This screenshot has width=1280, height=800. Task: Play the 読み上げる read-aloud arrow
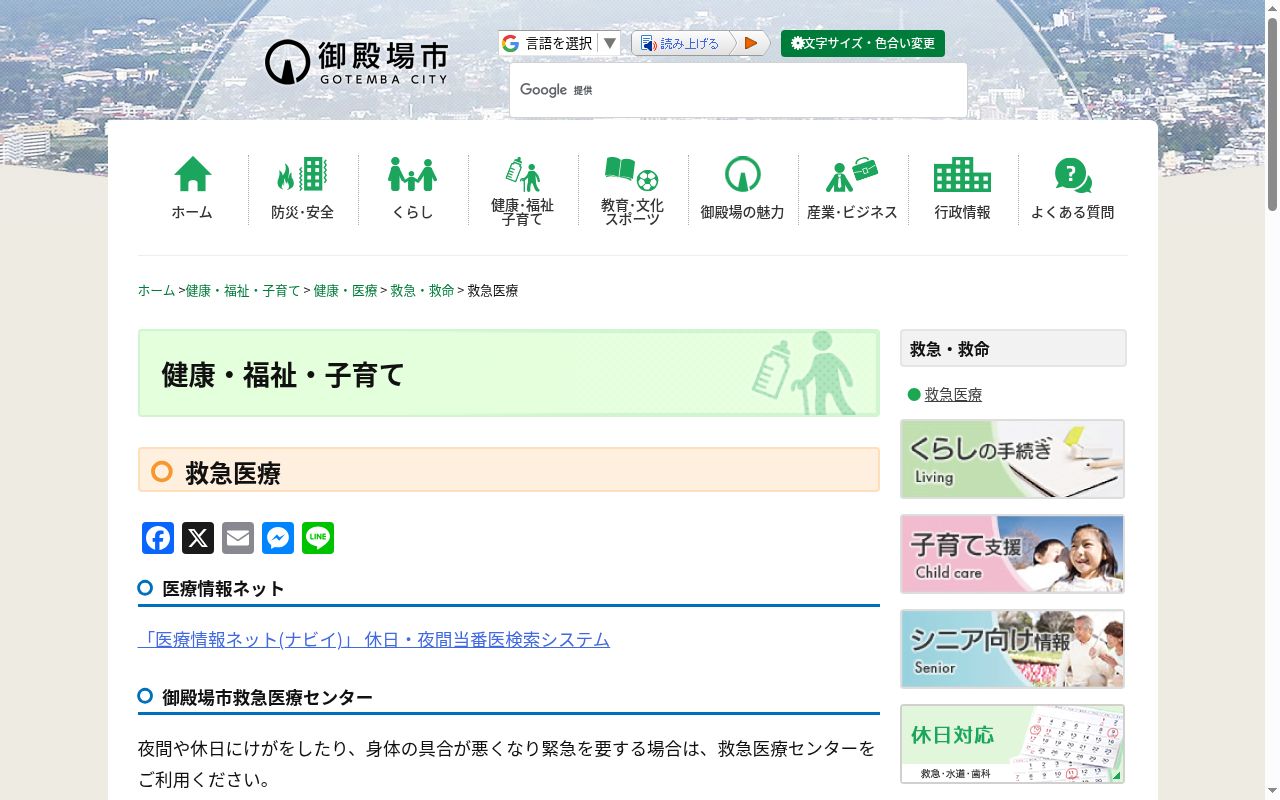(751, 43)
